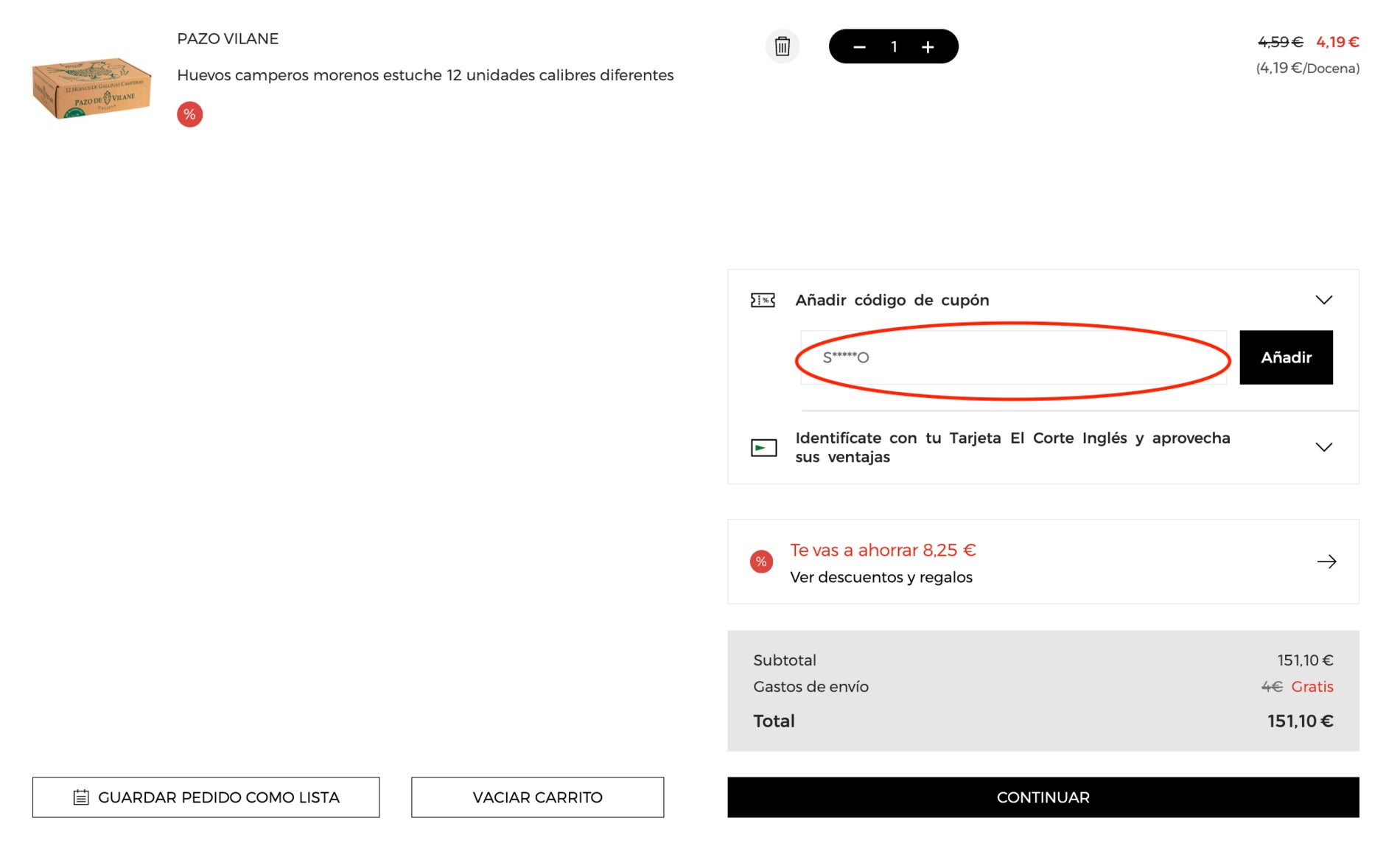Click percent badge next to savings message
1400x846 pixels.
[760, 561]
